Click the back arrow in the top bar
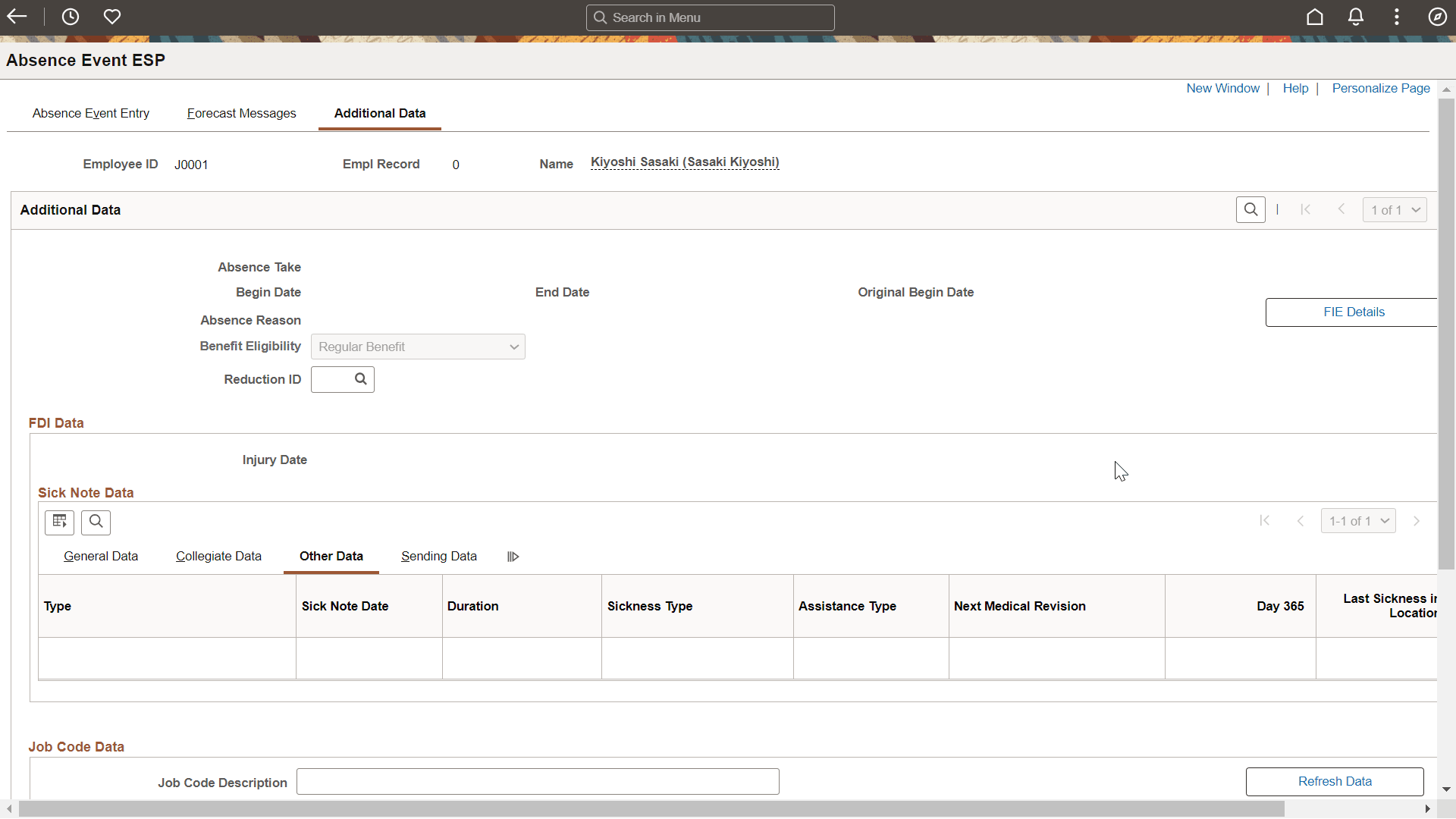This screenshot has height=819, width=1456. [x=17, y=17]
